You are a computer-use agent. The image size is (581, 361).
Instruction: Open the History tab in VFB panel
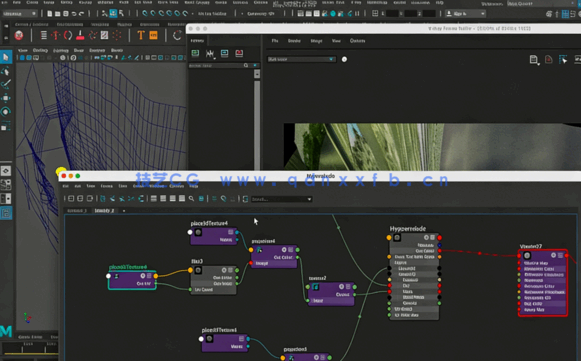click(x=197, y=41)
